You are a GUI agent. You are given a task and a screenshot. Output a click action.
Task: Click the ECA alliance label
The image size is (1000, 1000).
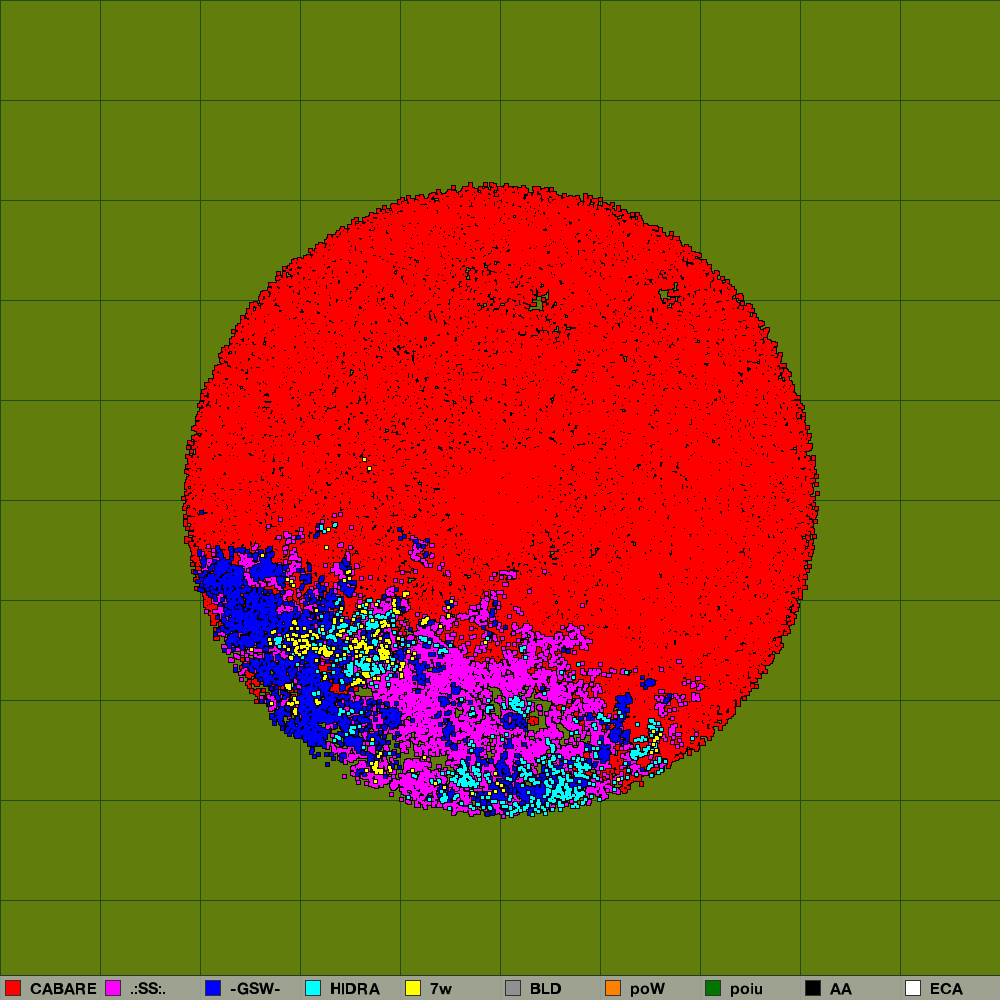pos(946,989)
